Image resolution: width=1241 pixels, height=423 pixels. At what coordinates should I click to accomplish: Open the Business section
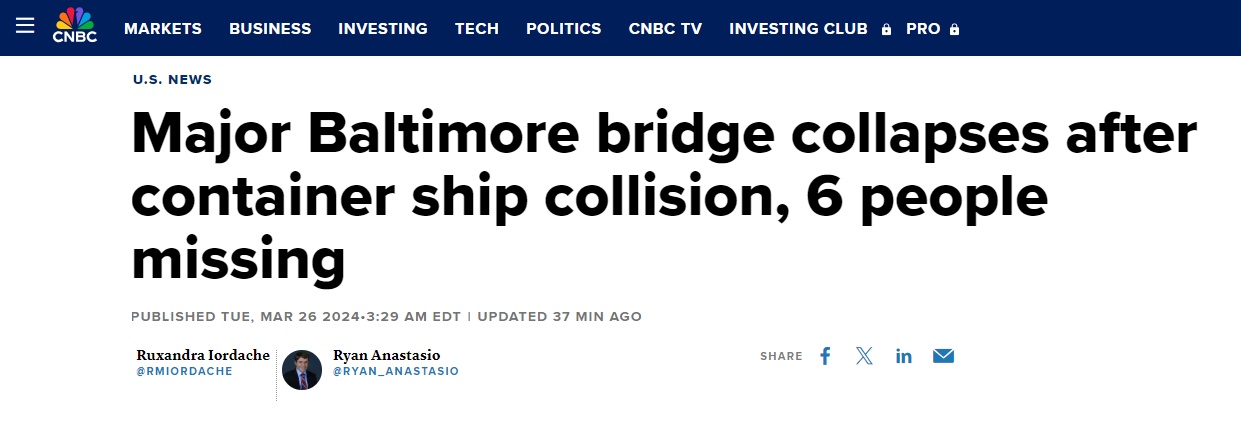pyautogui.click(x=270, y=29)
